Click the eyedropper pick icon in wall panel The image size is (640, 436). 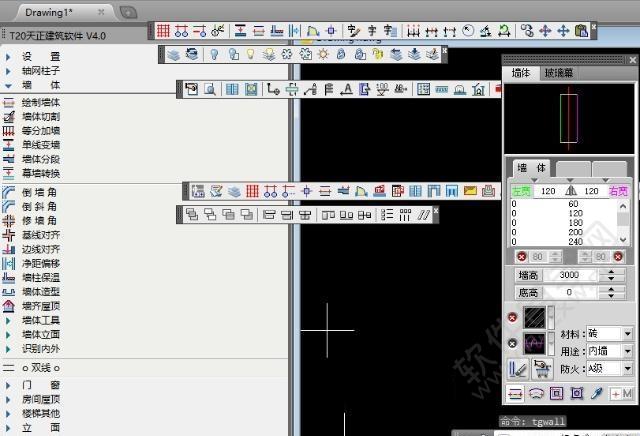pyautogui.click(x=597, y=394)
